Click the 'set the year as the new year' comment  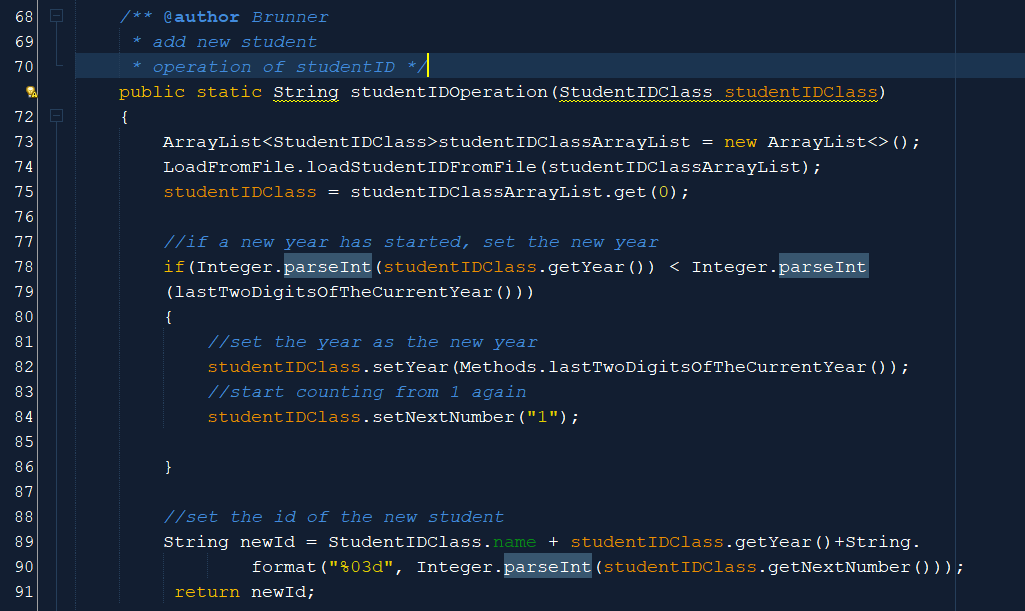point(372,342)
